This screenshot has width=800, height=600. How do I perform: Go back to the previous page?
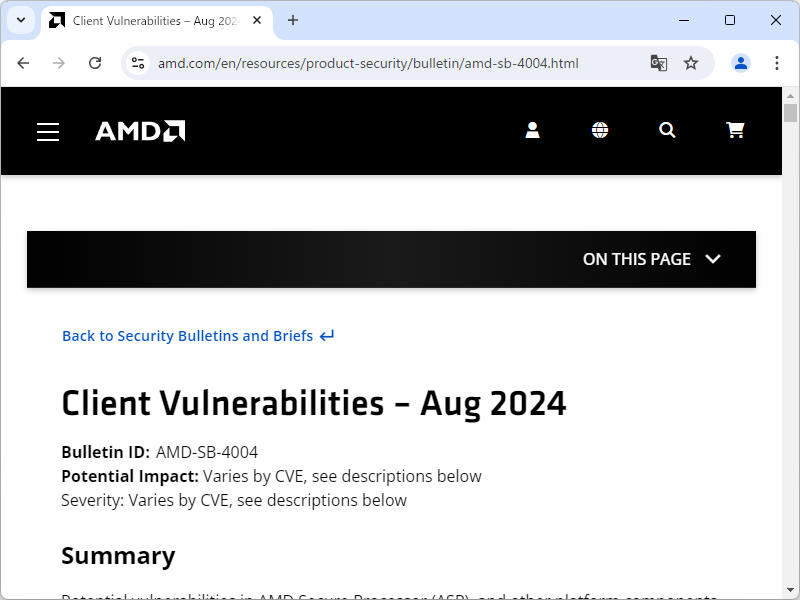(23, 63)
